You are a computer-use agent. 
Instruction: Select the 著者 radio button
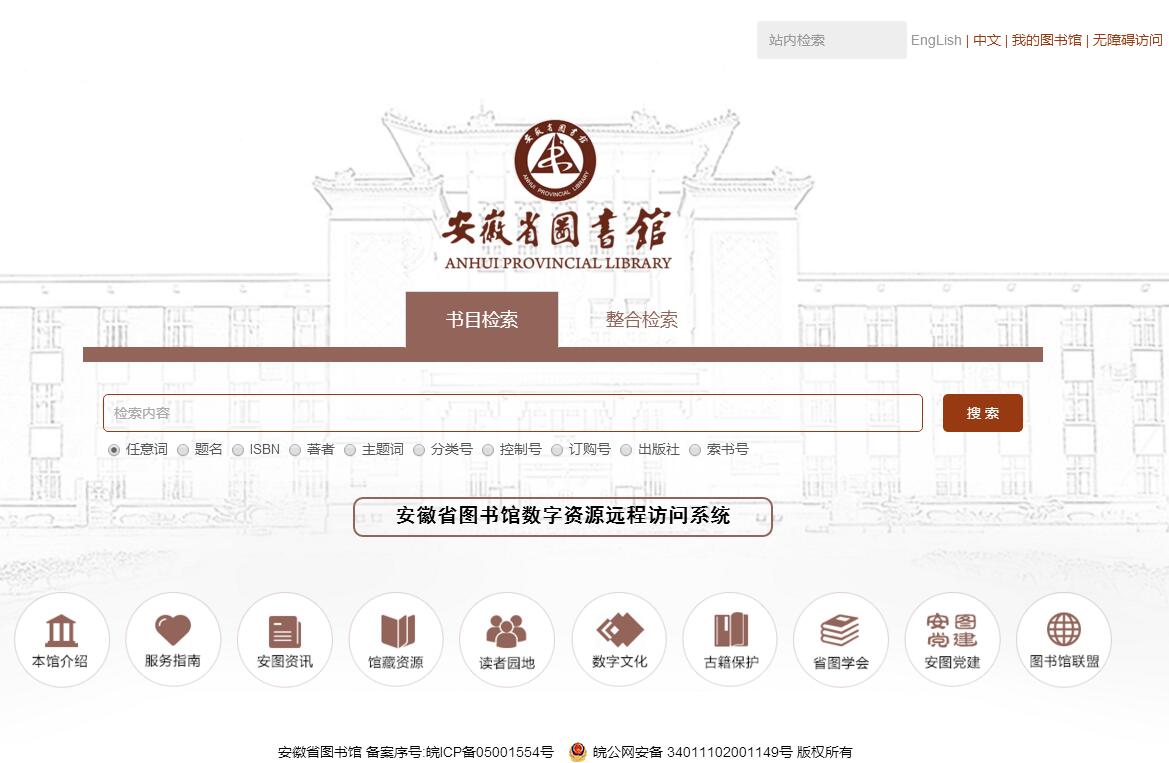coord(294,450)
